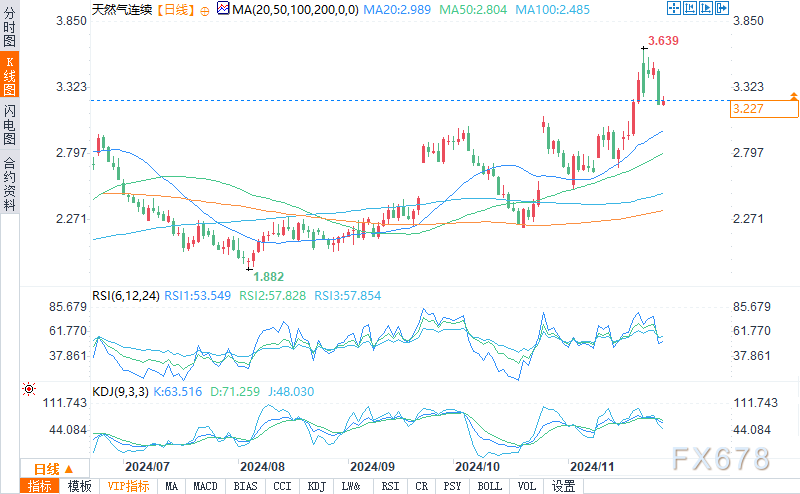
Task: Enable the MACD indicator button
Action: [x=208, y=486]
